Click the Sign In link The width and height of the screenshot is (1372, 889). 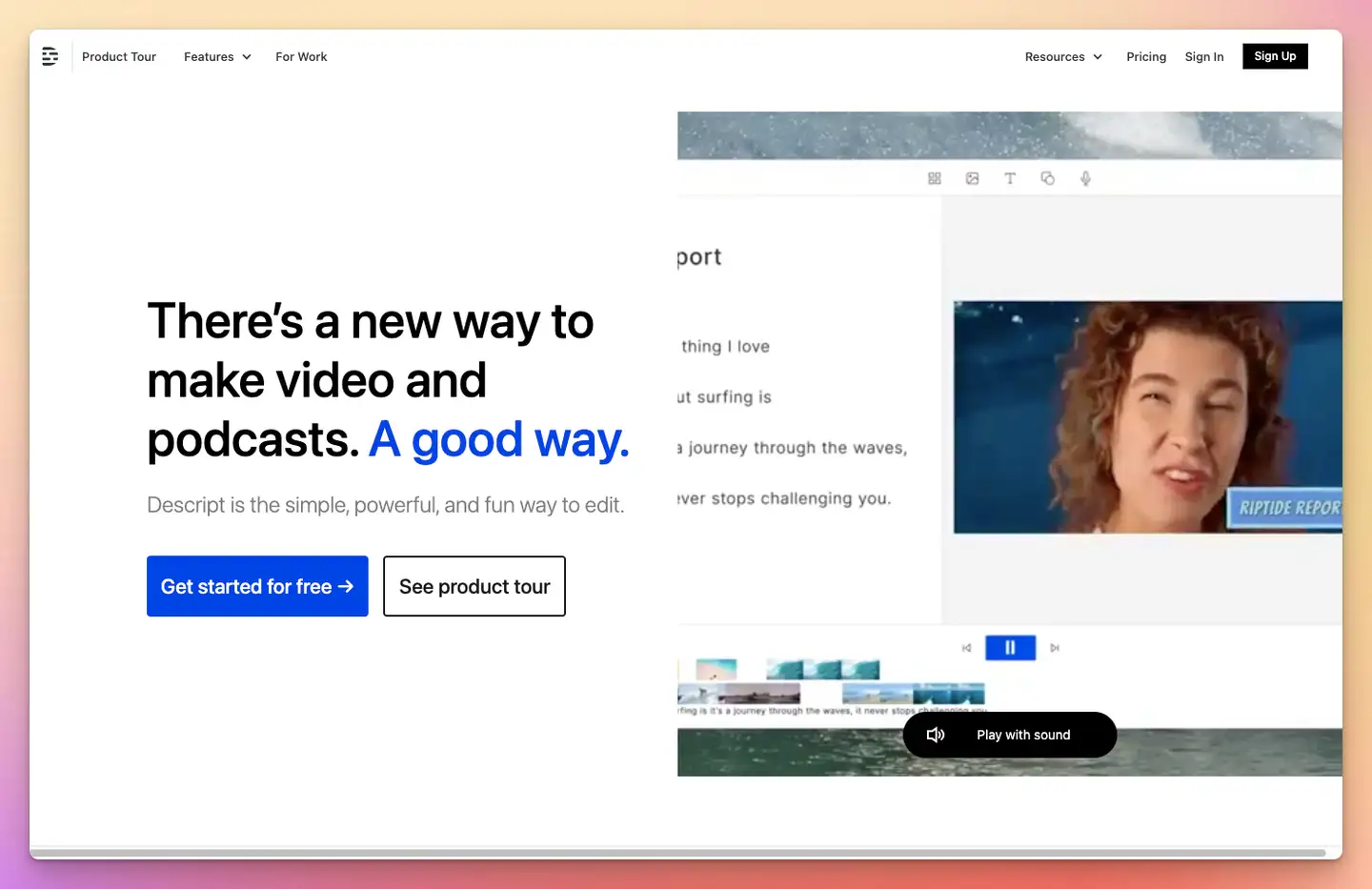click(x=1204, y=57)
